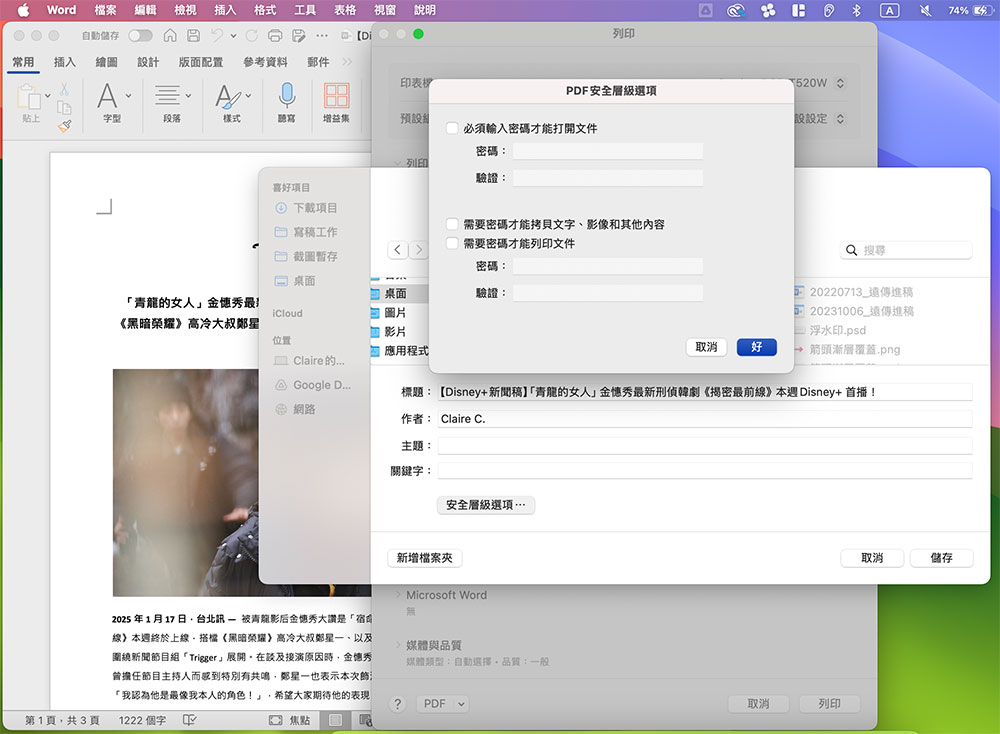
Task: Click the 關鍵字 input field
Action: (x=705, y=471)
